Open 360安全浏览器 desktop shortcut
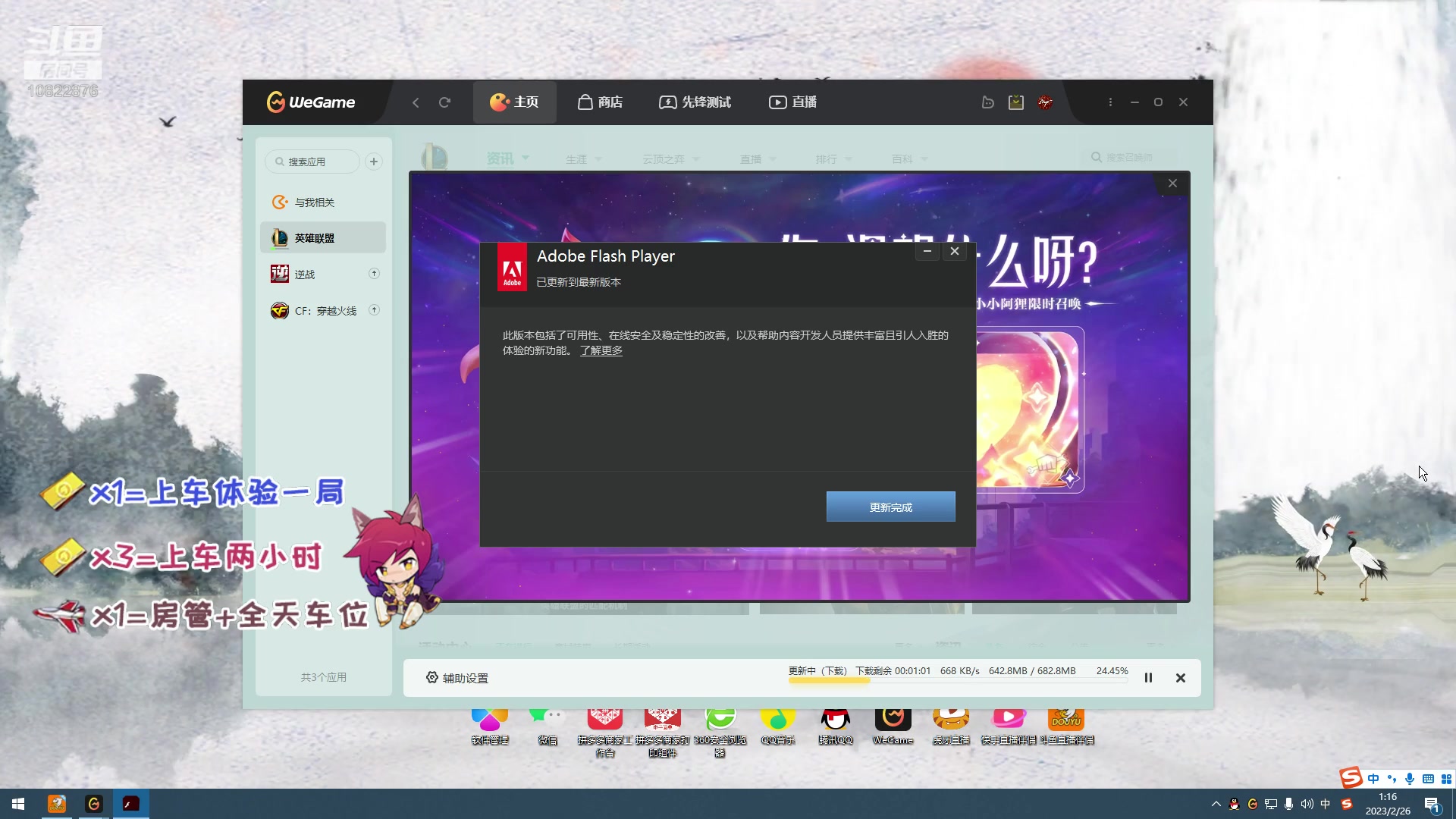Image resolution: width=1456 pixels, height=819 pixels. coord(720,732)
